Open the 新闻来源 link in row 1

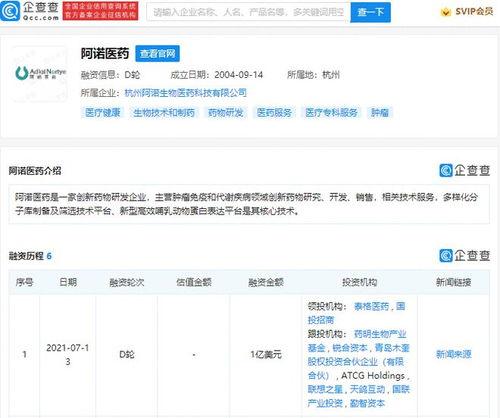[x=454, y=354]
